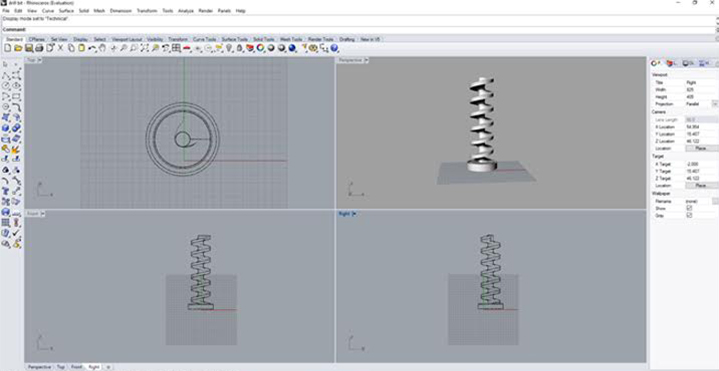Open the Surface menu
The image size is (719, 371).
coord(66,11)
